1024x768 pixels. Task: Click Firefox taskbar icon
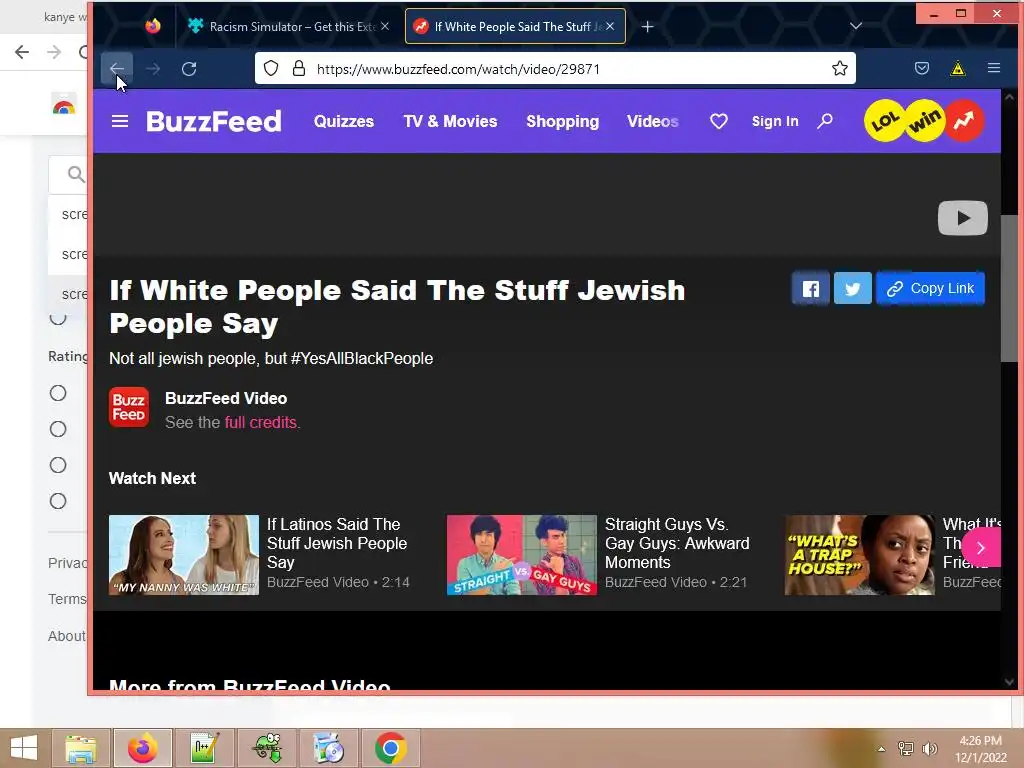[x=143, y=748]
